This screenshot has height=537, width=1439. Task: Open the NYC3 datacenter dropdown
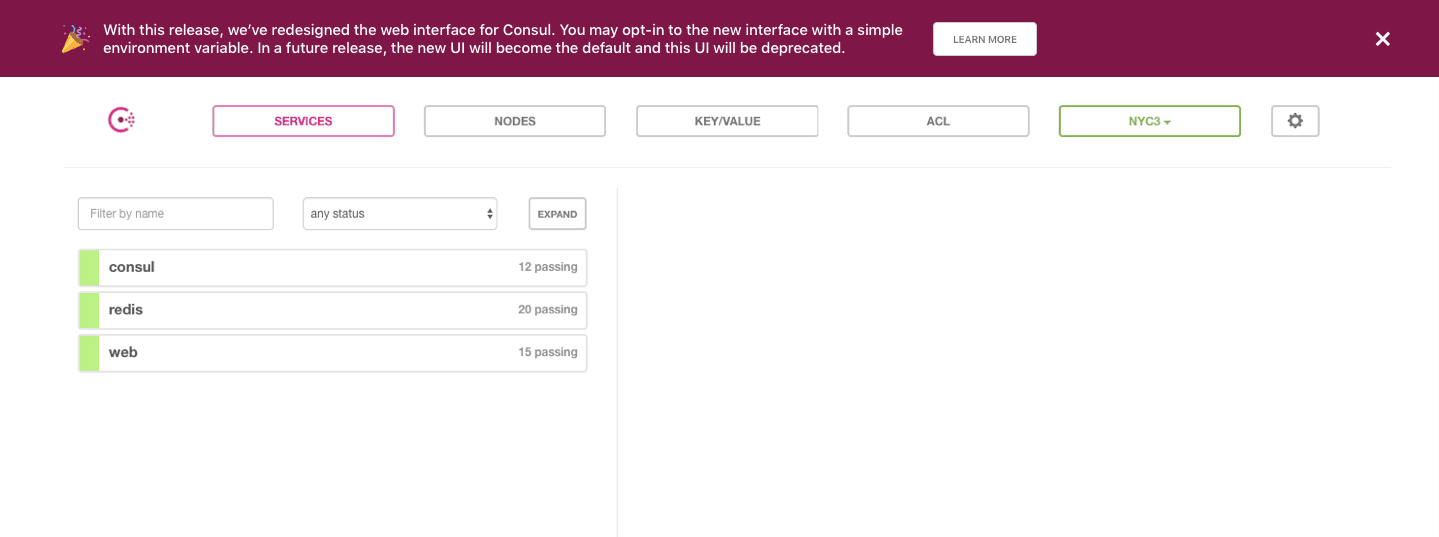[x=1149, y=121]
